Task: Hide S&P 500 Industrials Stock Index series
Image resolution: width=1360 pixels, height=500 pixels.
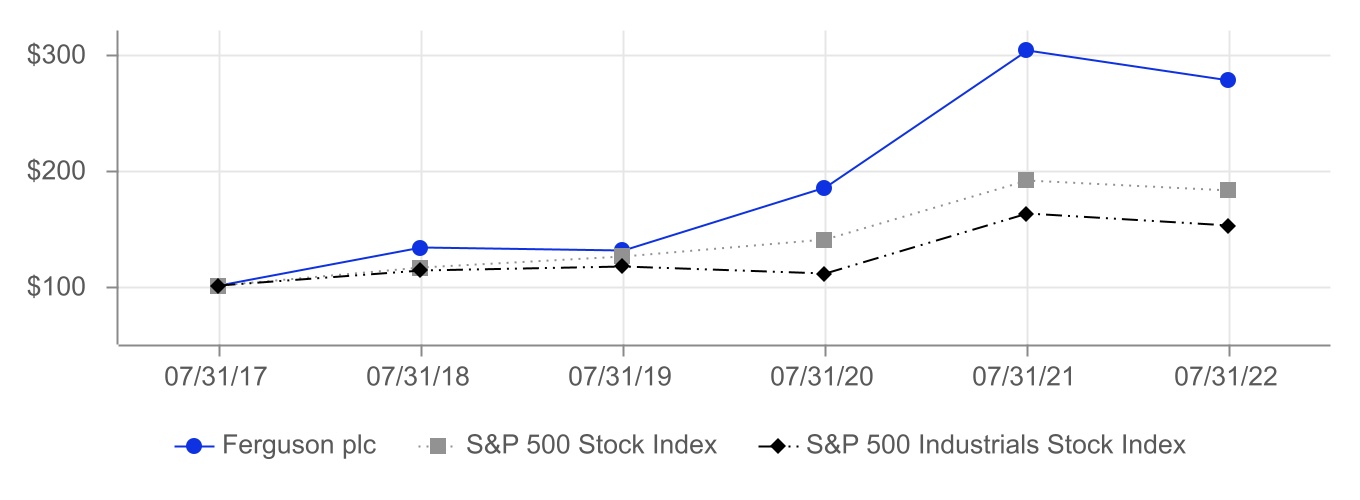Action: tap(995, 445)
